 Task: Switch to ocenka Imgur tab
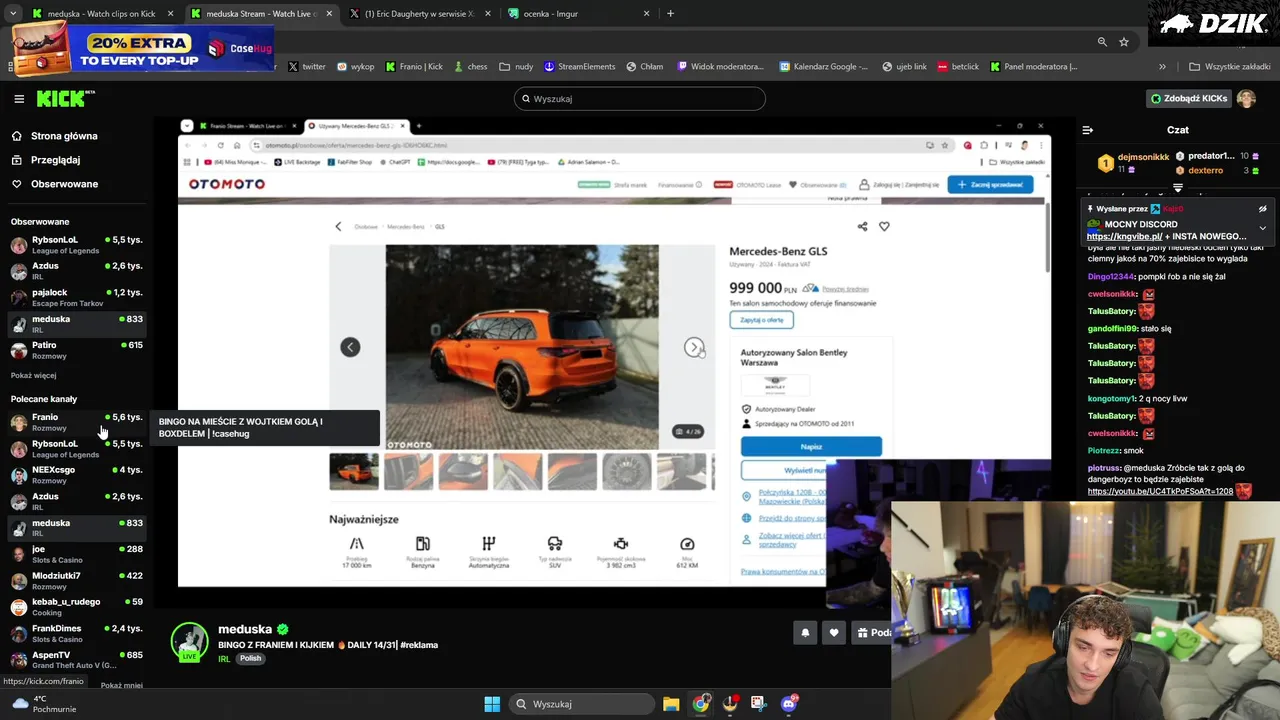pyautogui.click(x=578, y=14)
